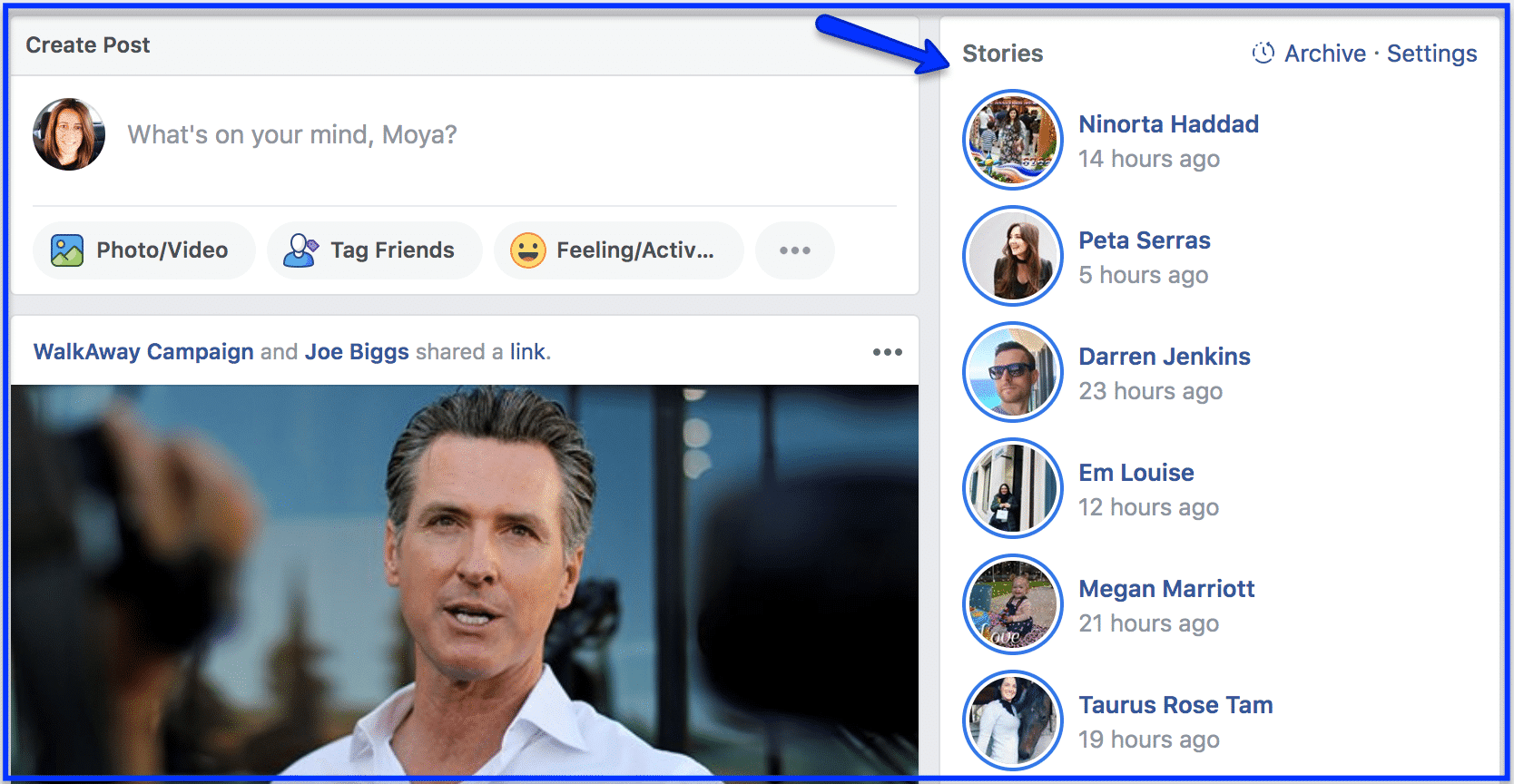Image resolution: width=1514 pixels, height=784 pixels.
Task: Click the Photo/Video picture icon
Action: pos(67,250)
